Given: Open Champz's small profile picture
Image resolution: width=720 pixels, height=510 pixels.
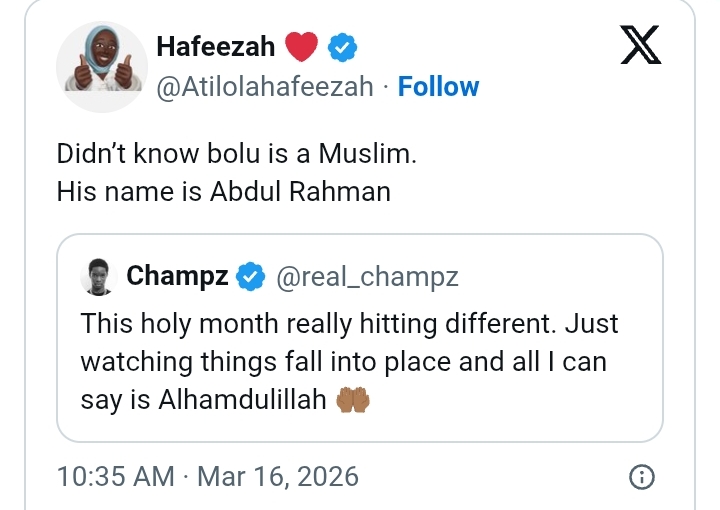Looking at the screenshot, I should (98, 277).
